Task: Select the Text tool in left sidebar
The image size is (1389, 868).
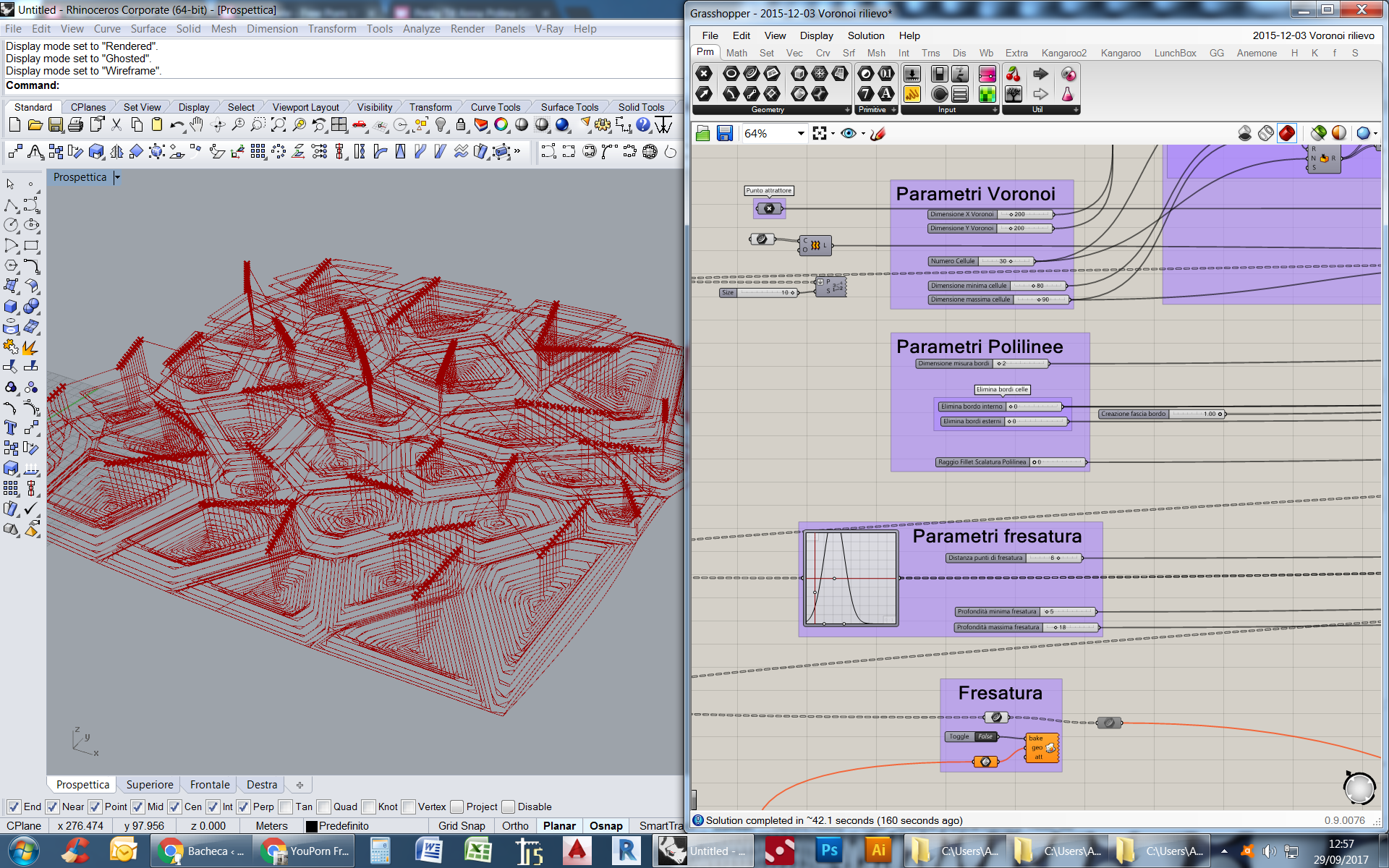Action: click(x=11, y=428)
